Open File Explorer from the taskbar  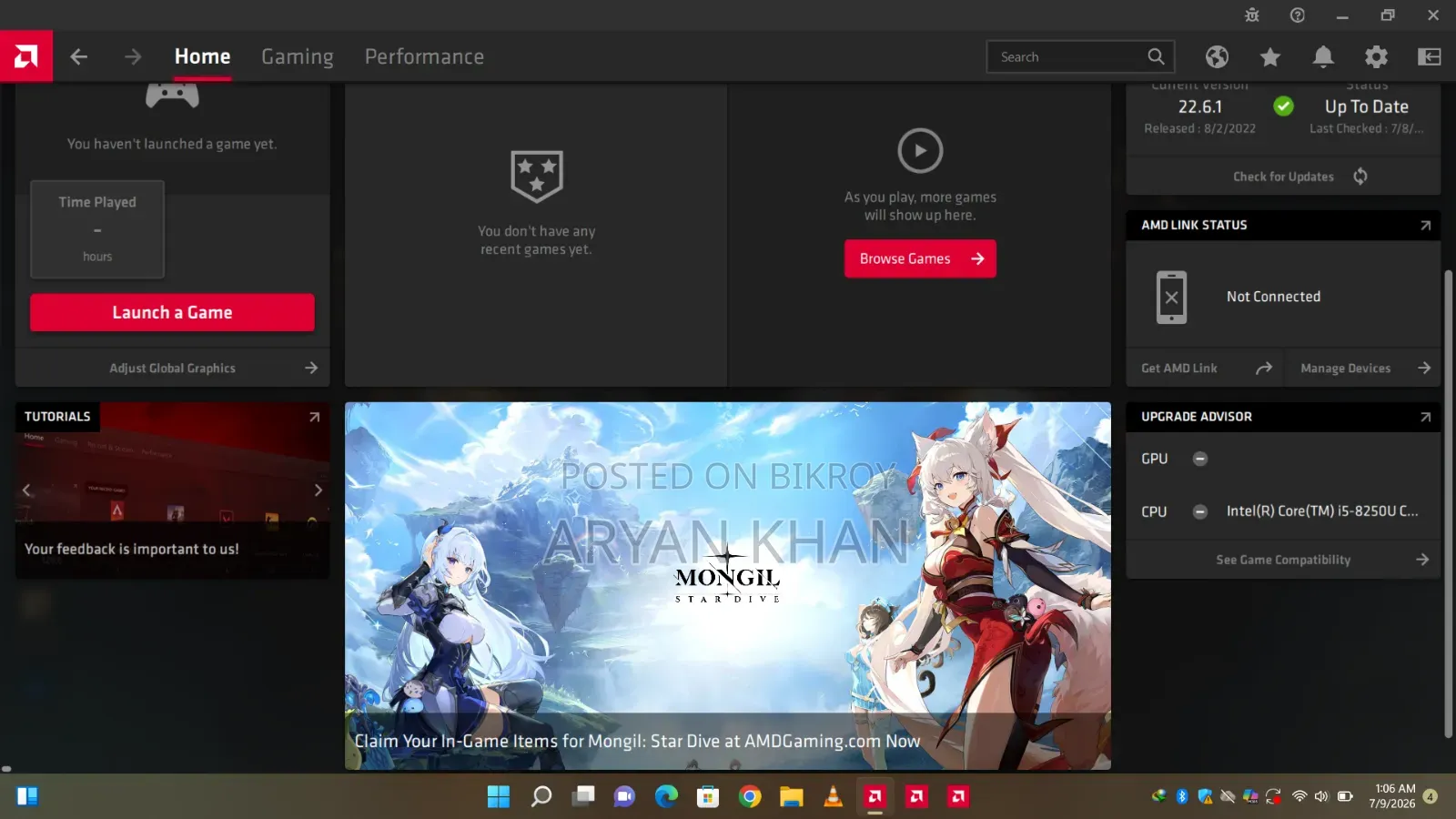coord(792,796)
